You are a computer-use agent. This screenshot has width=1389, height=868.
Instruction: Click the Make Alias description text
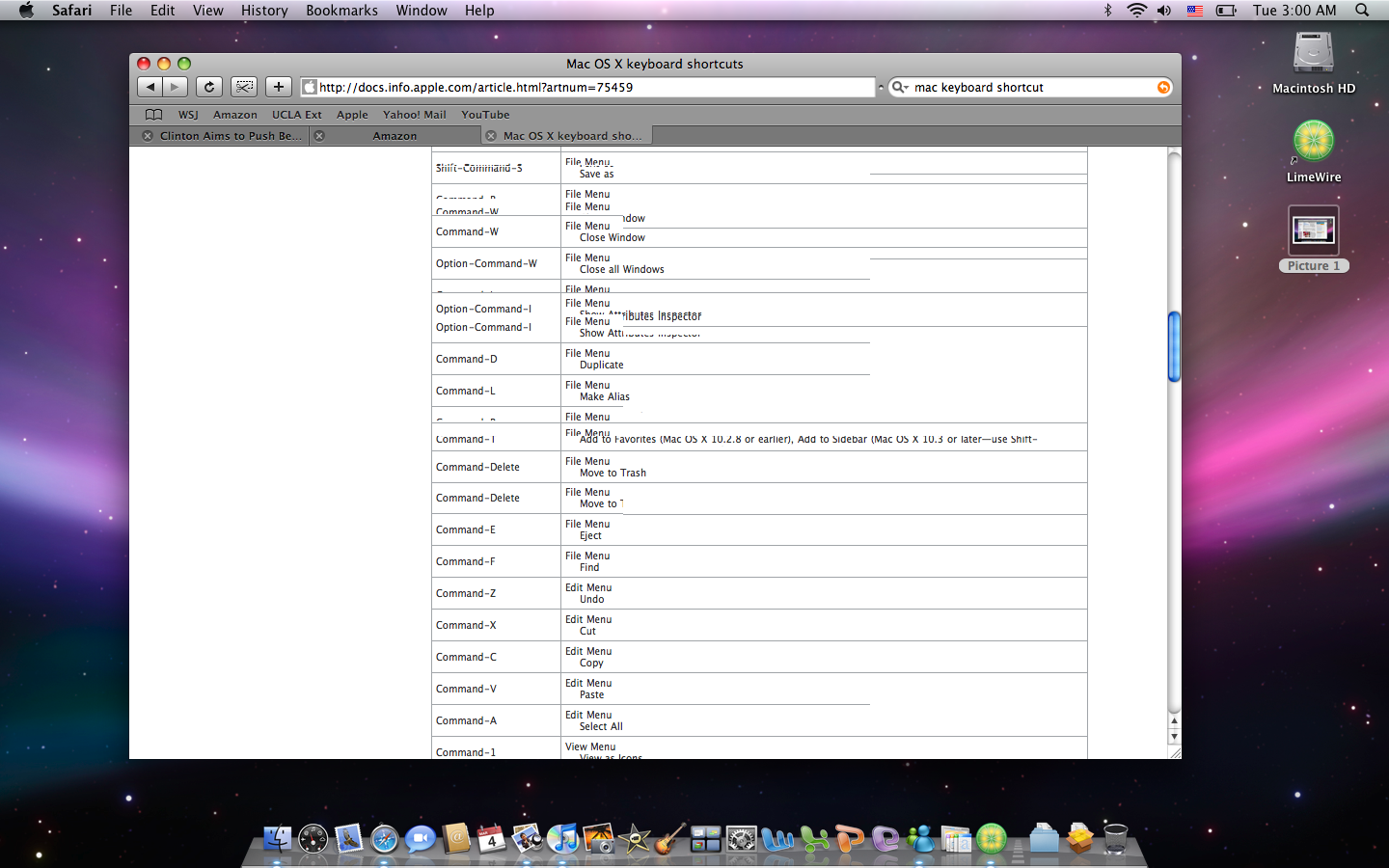(x=605, y=397)
